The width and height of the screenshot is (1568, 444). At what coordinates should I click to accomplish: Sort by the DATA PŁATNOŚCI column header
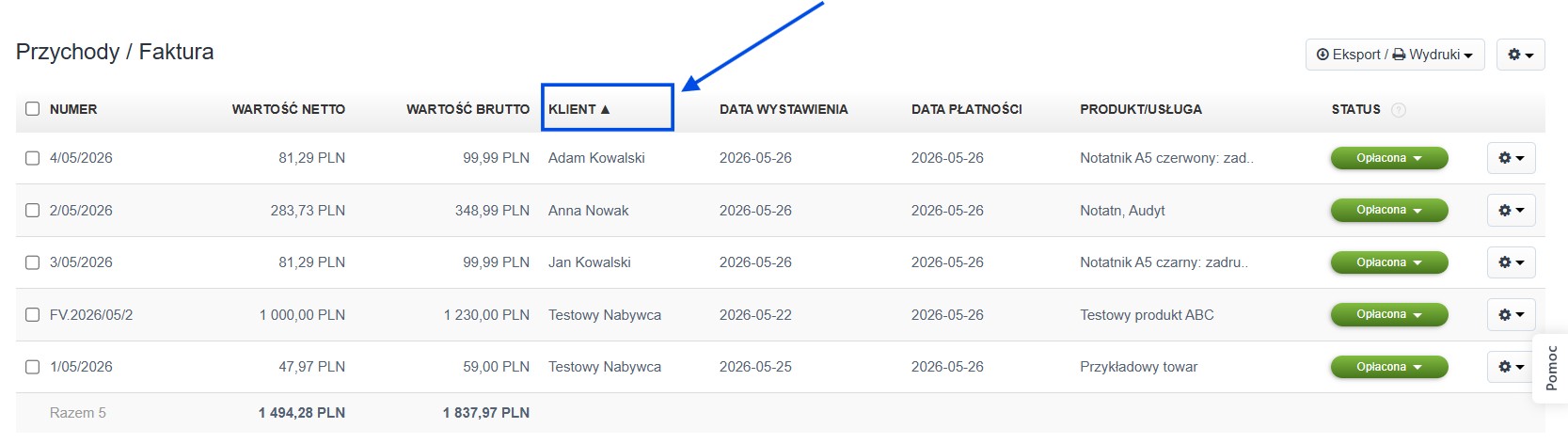coord(967,109)
